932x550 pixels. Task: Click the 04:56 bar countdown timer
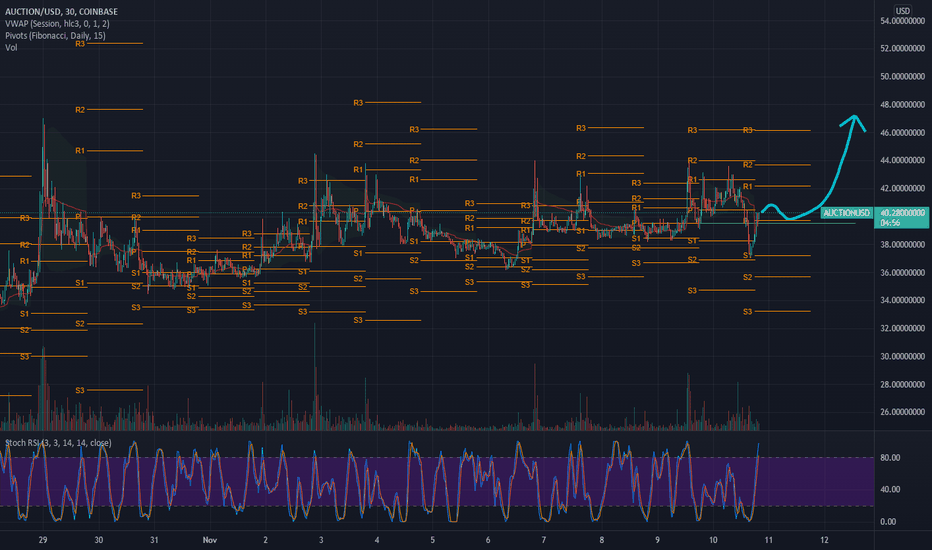pos(890,223)
